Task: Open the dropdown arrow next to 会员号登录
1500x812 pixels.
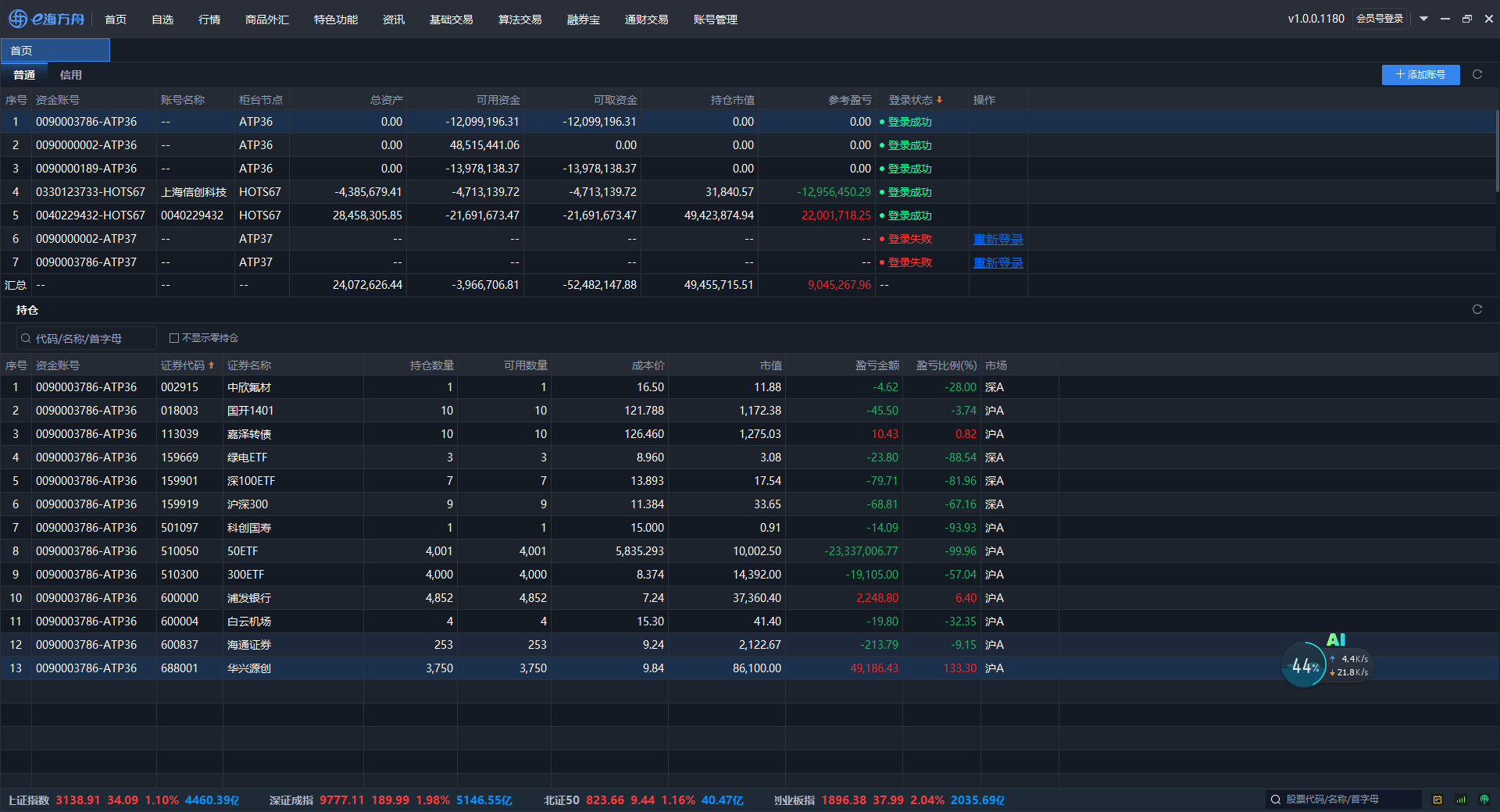Action: (x=1423, y=19)
